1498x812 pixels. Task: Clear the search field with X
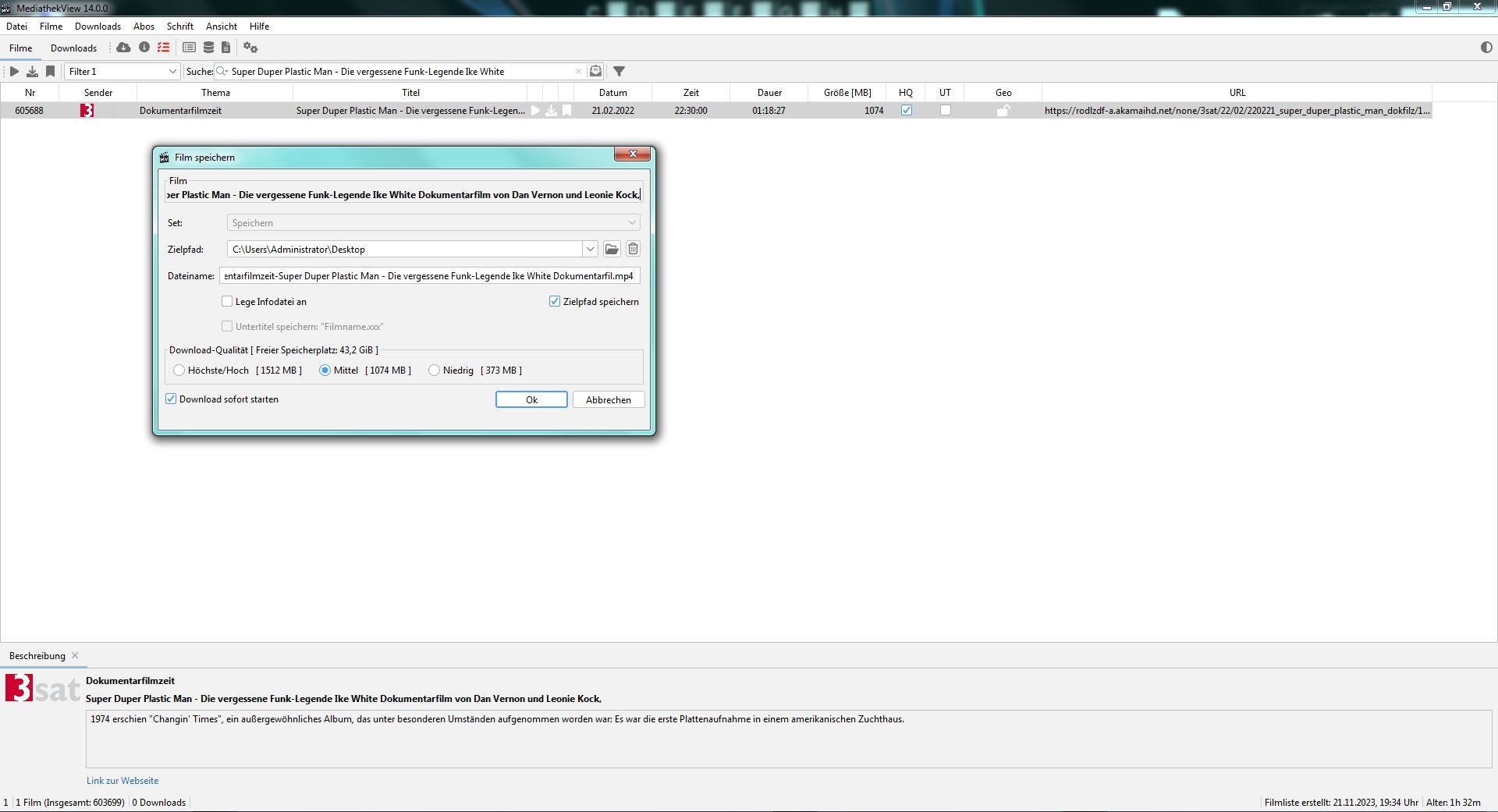578,71
